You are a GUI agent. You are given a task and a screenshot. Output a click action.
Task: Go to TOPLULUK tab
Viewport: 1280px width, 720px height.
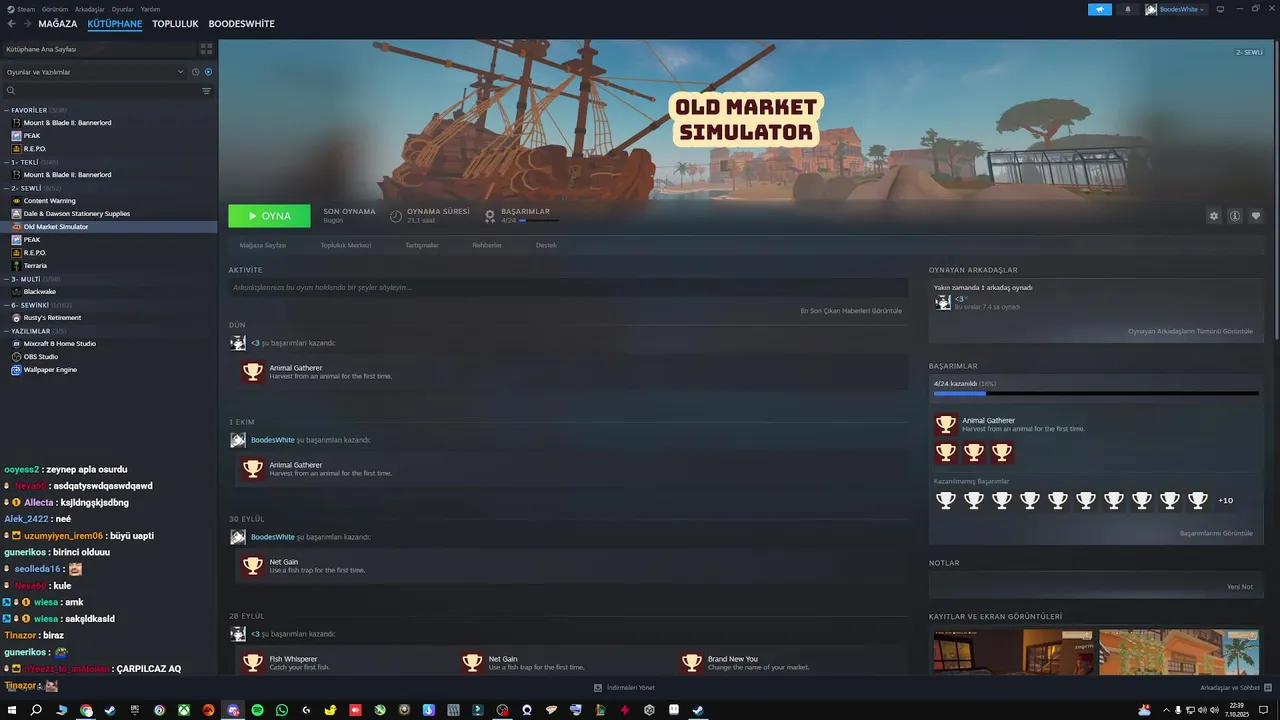(x=175, y=24)
